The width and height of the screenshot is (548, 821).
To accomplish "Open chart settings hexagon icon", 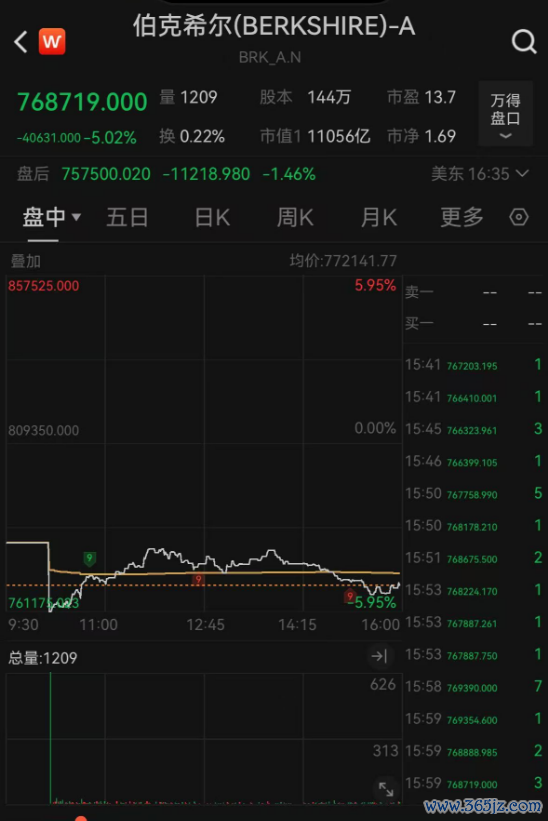I will pos(519,217).
